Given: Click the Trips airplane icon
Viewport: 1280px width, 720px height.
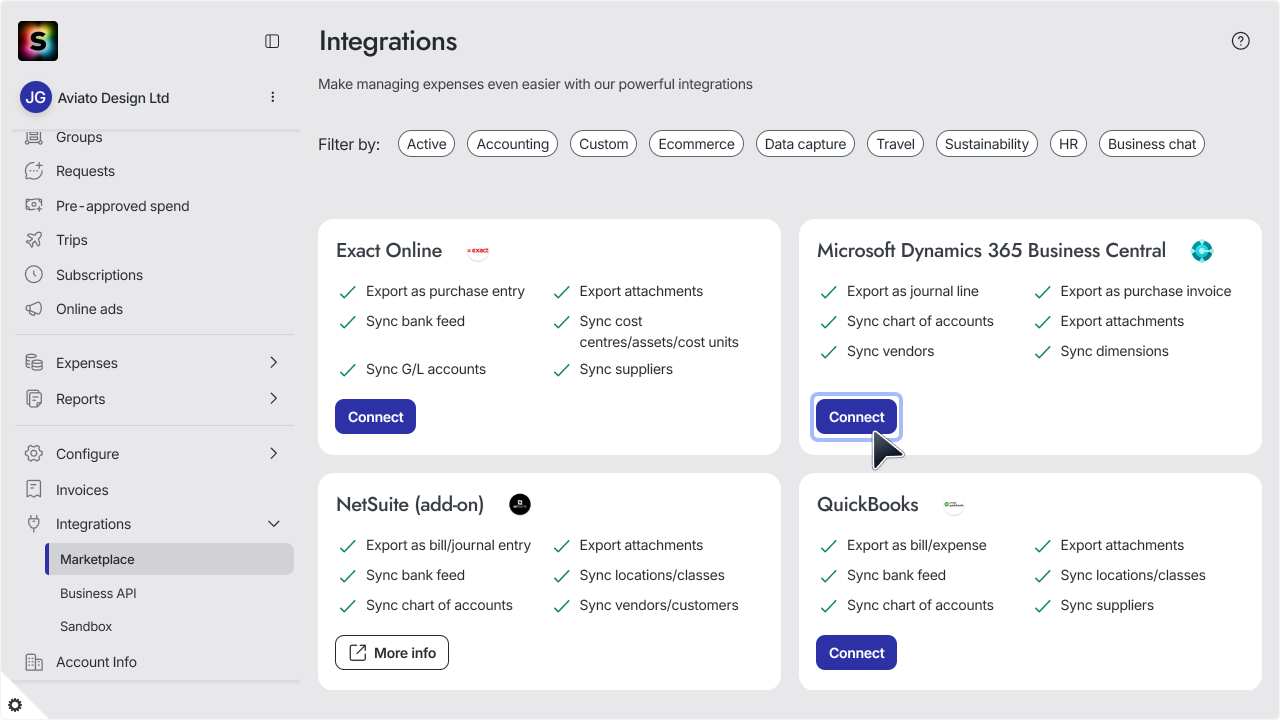Looking at the screenshot, I should [x=34, y=240].
